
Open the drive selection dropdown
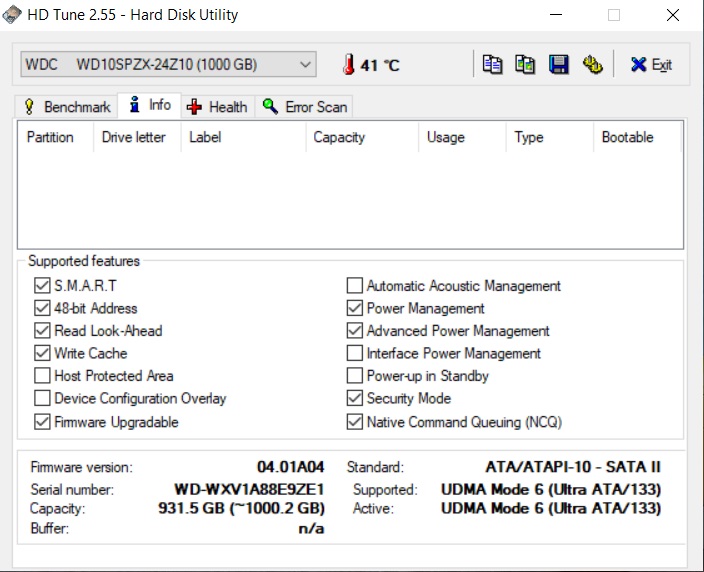168,65
